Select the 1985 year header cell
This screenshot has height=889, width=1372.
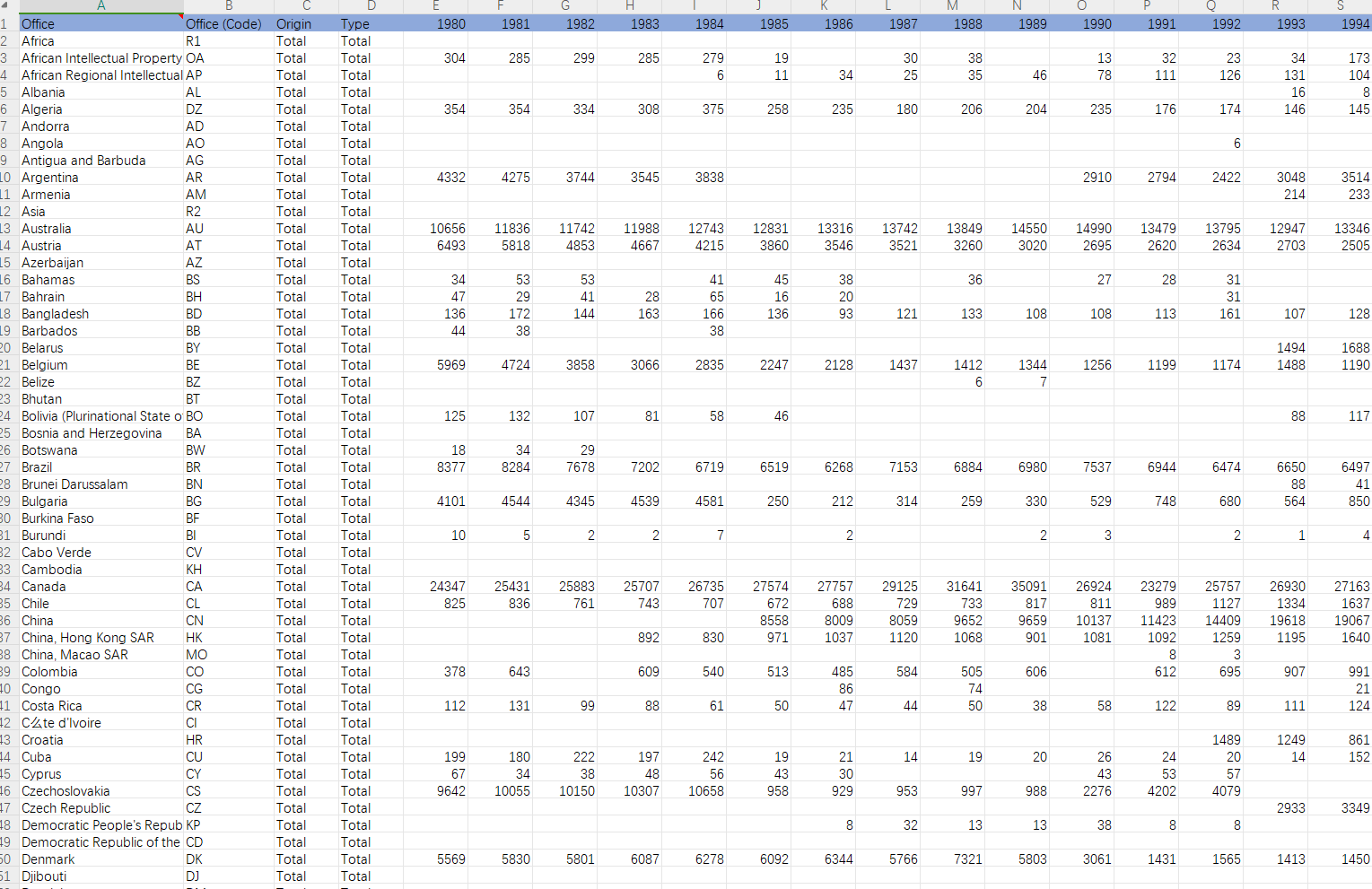759,24
